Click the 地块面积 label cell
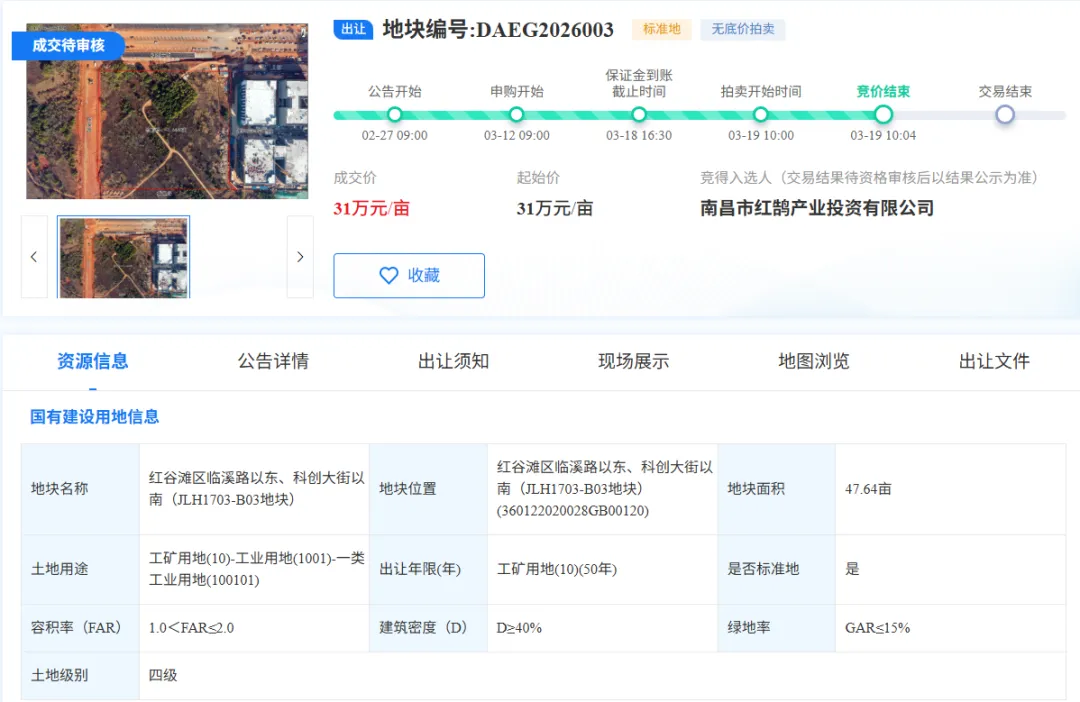The width and height of the screenshot is (1080, 702). [x=776, y=488]
